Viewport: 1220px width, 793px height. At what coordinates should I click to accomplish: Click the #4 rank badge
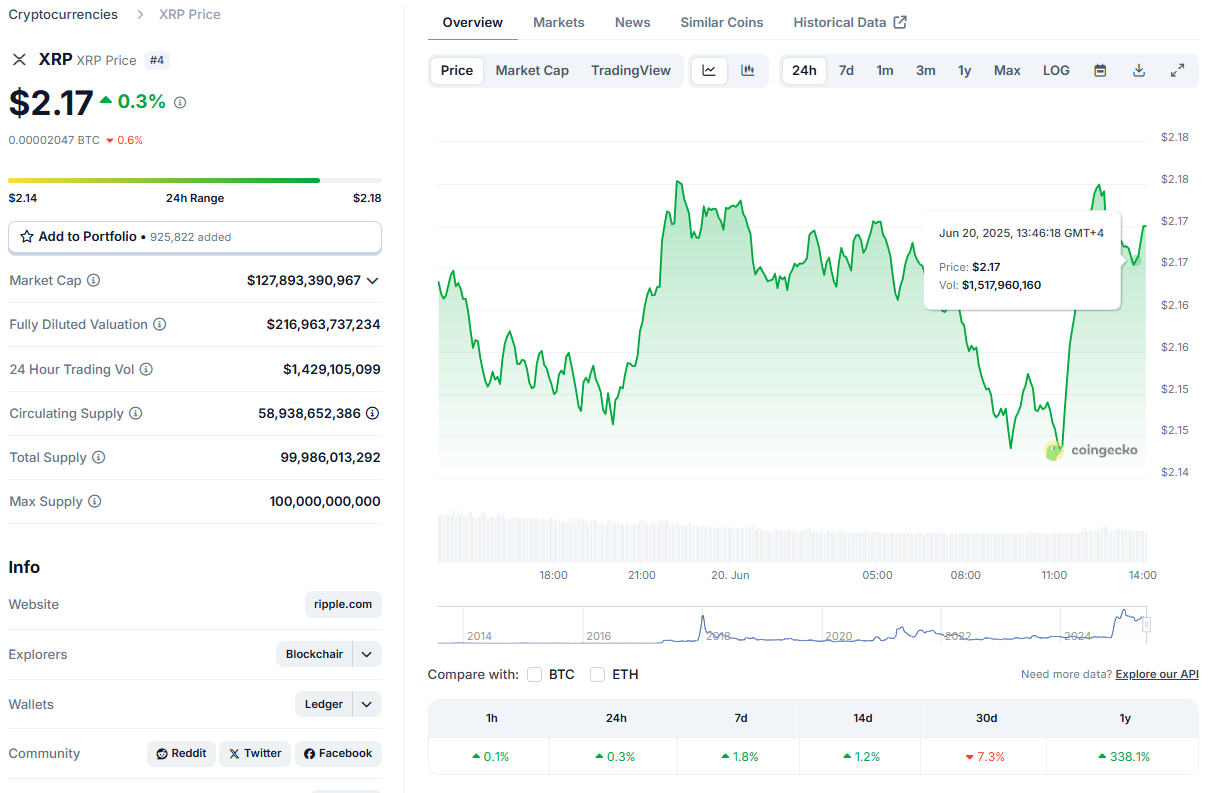[157, 60]
